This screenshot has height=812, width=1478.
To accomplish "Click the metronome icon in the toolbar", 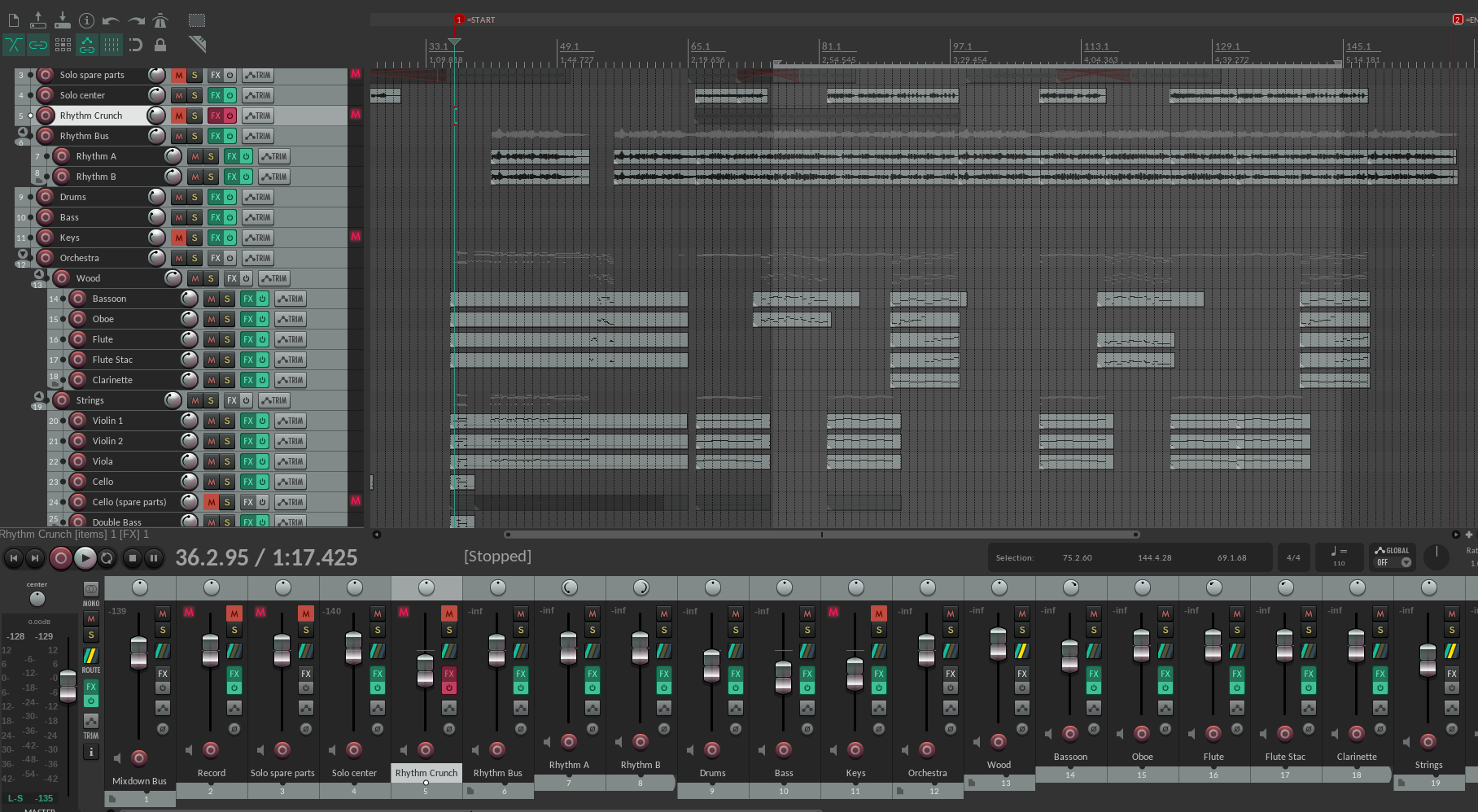I will coord(160,20).
